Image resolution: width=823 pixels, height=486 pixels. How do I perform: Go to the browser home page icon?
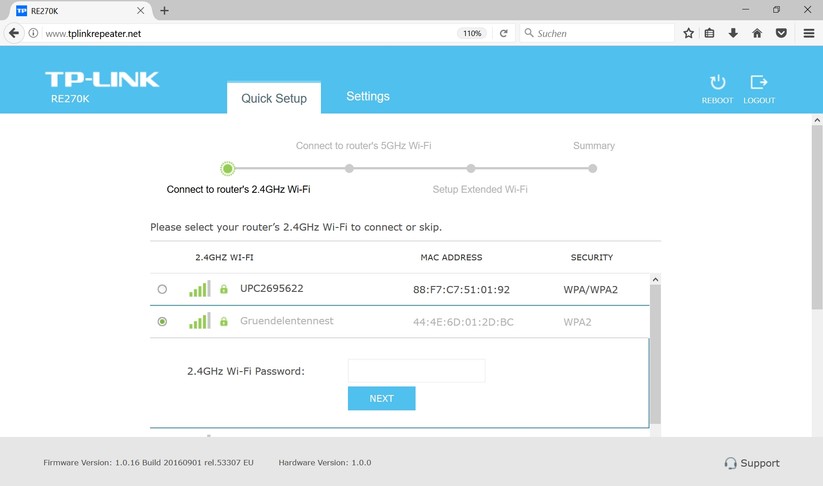coord(757,33)
